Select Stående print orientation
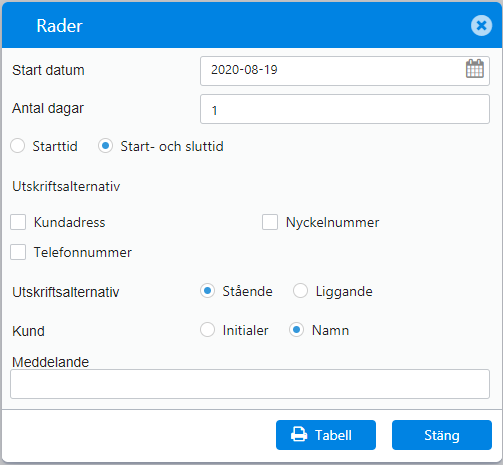Viewport: 503px width, 465px height. (207, 291)
